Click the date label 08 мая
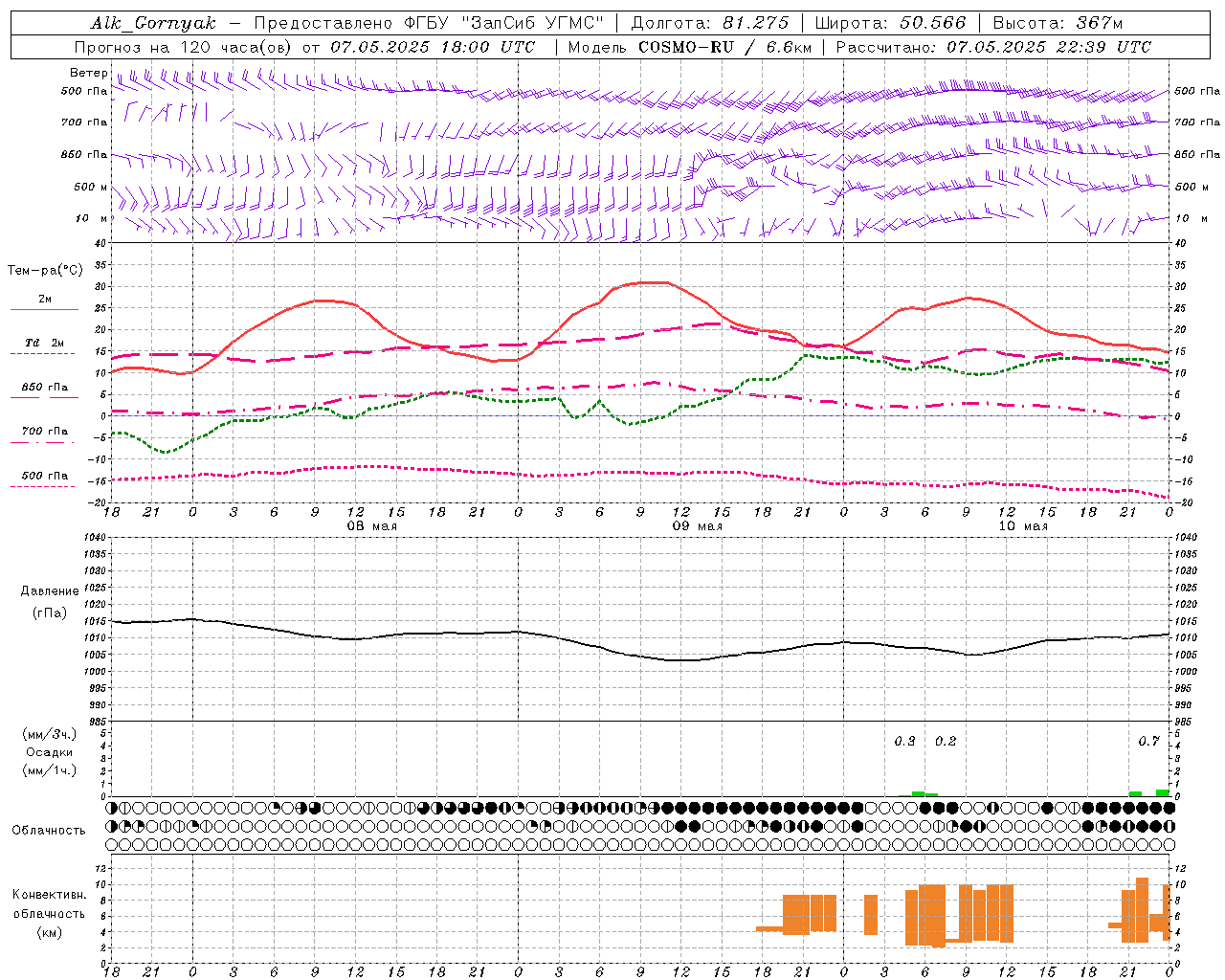1225x980 pixels. pyautogui.click(x=370, y=526)
